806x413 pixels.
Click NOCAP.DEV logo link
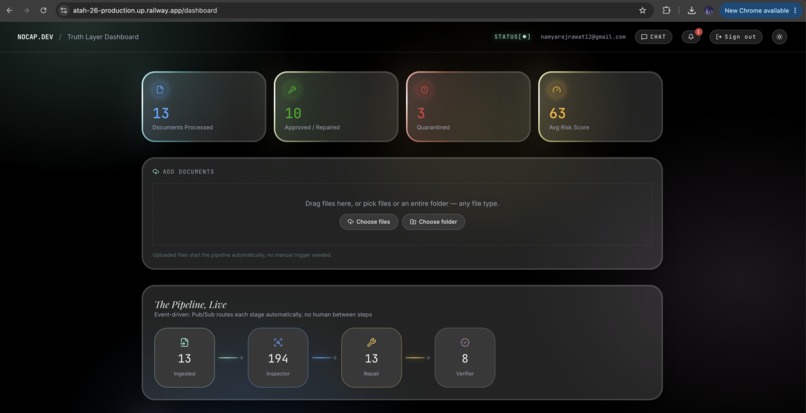pos(35,37)
